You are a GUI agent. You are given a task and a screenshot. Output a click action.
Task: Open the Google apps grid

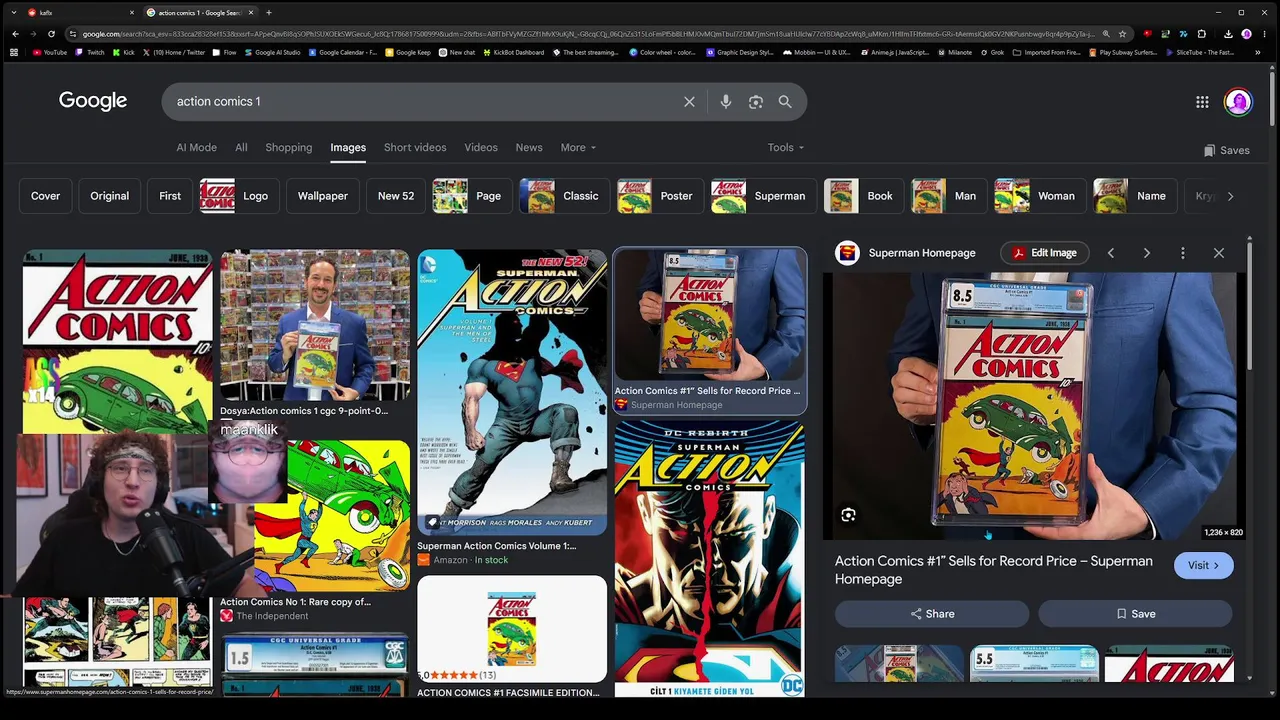tap(1202, 101)
